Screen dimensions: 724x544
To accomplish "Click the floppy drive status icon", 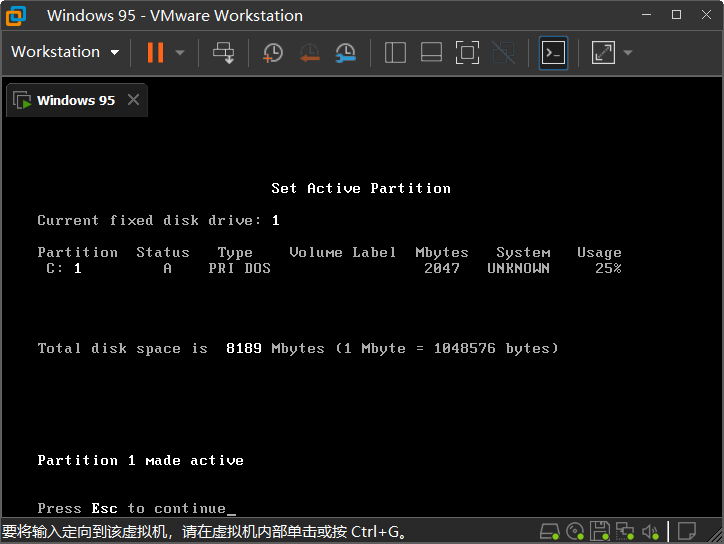I will pyautogui.click(x=600, y=532).
